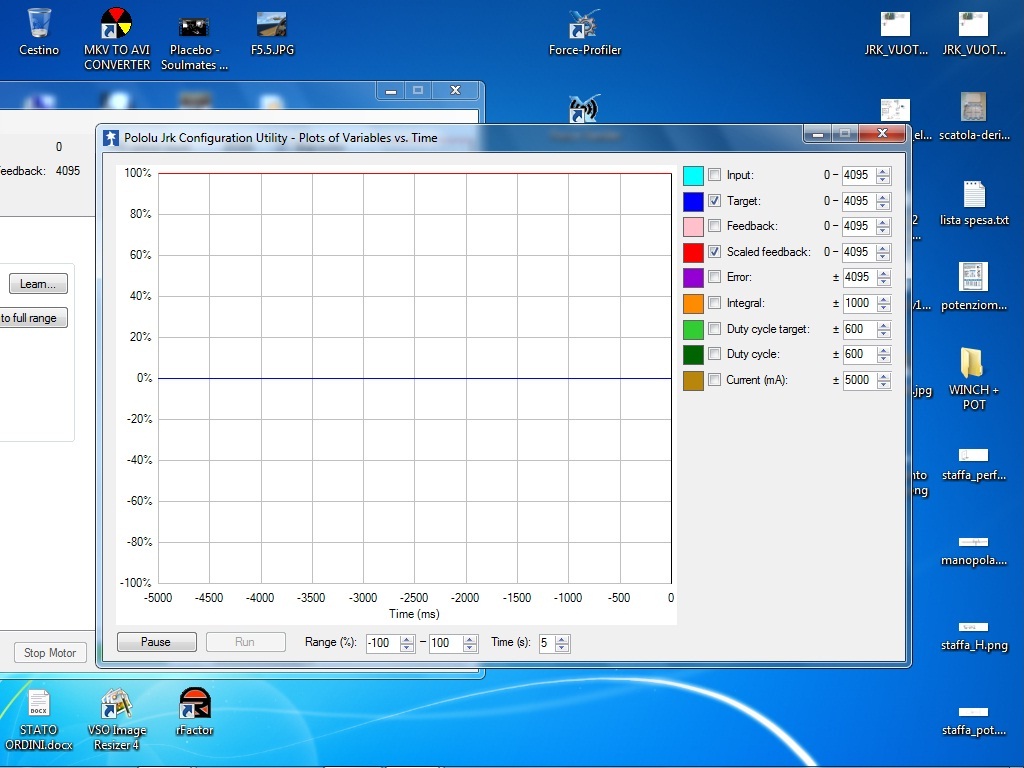Enable the Integral plot checkbox

(714, 303)
